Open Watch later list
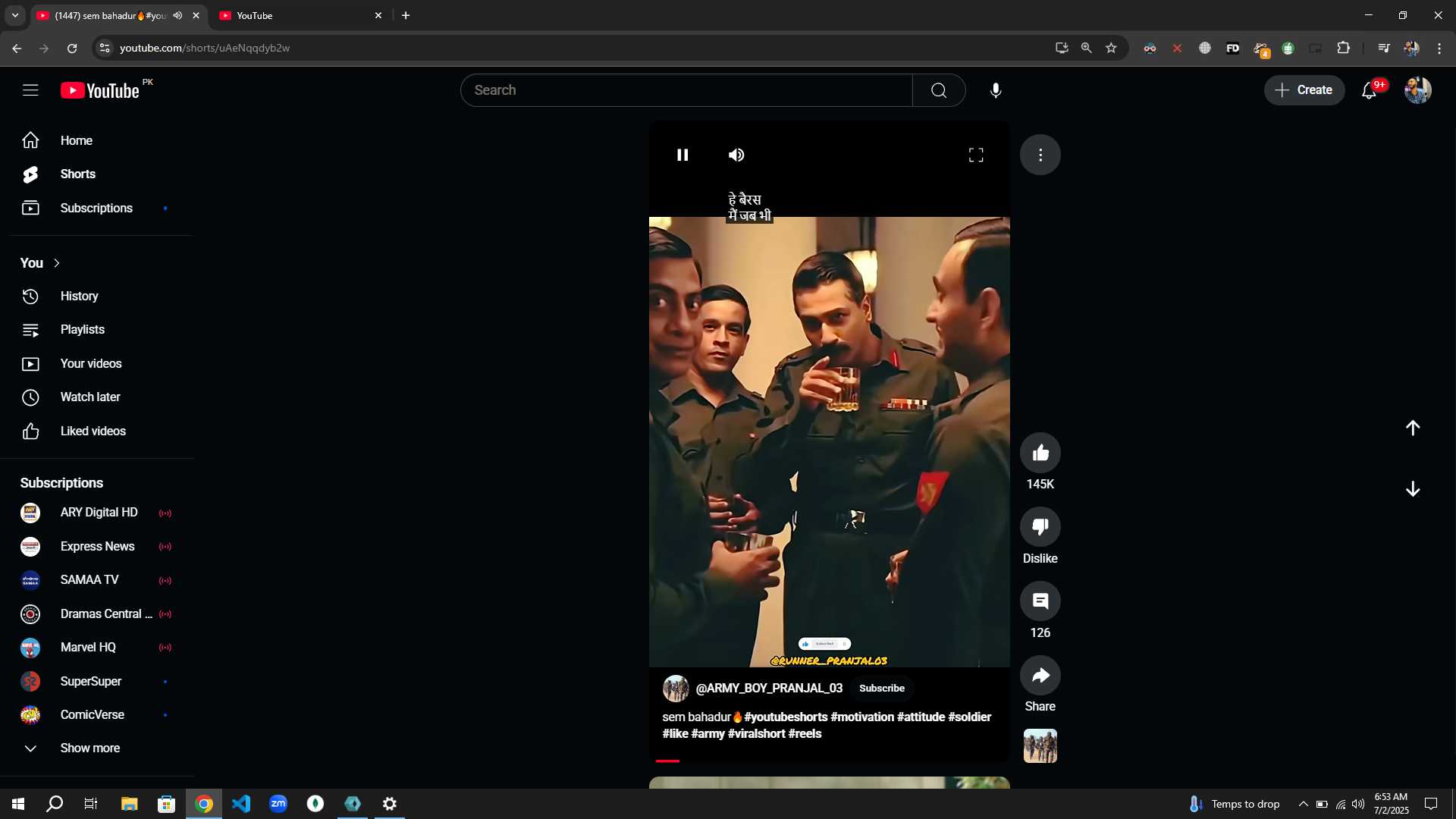The width and height of the screenshot is (1456, 819). [x=97, y=397]
